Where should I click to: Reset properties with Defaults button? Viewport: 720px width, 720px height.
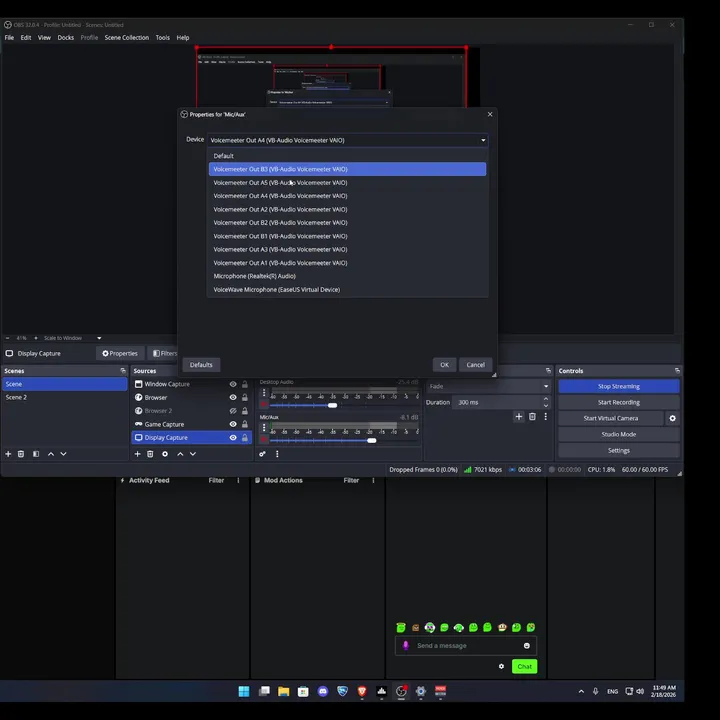pos(201,365)
